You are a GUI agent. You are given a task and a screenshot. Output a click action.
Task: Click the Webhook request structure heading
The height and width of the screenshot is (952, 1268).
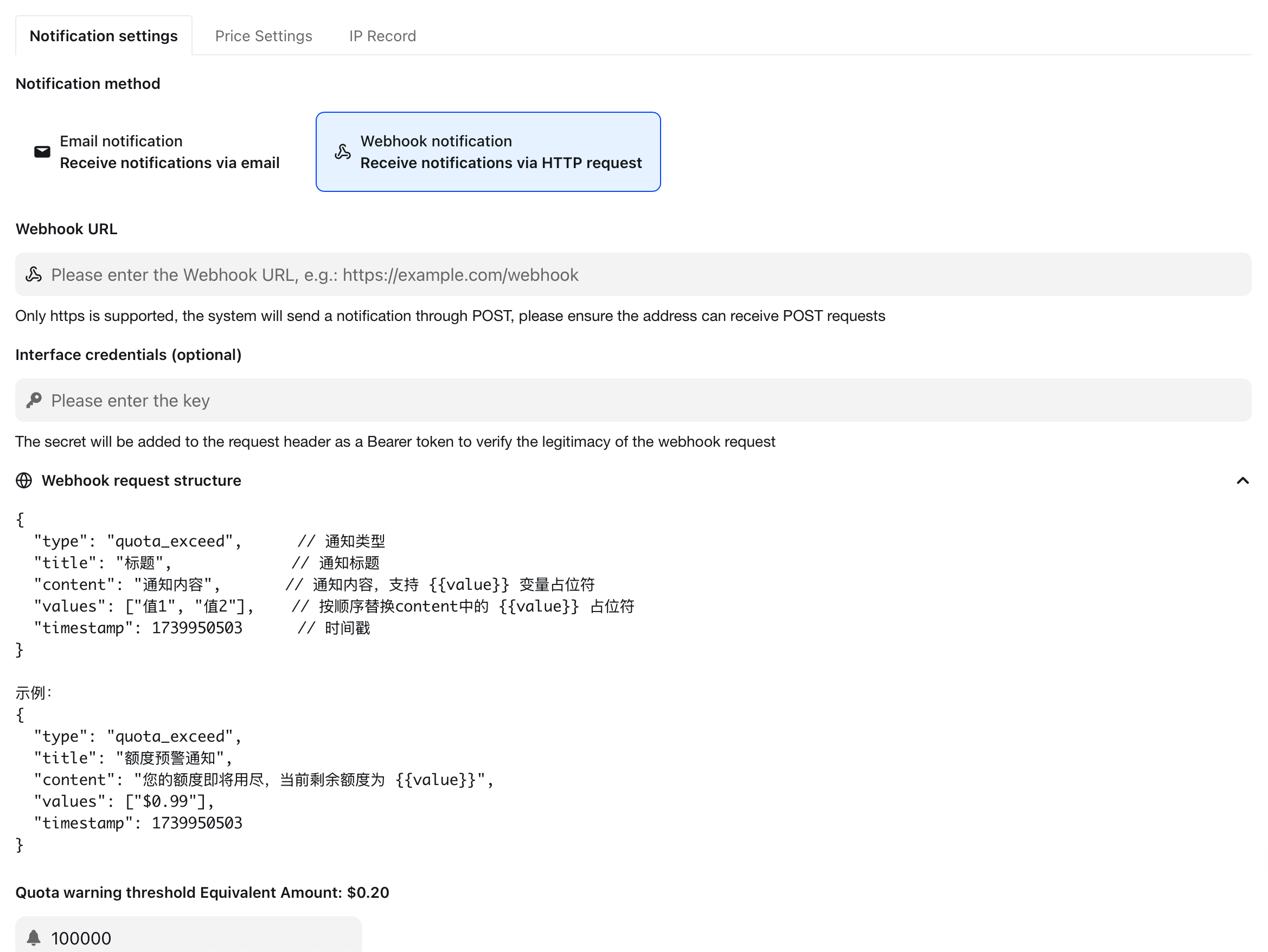pyautogui.click(x=141, y=480)
